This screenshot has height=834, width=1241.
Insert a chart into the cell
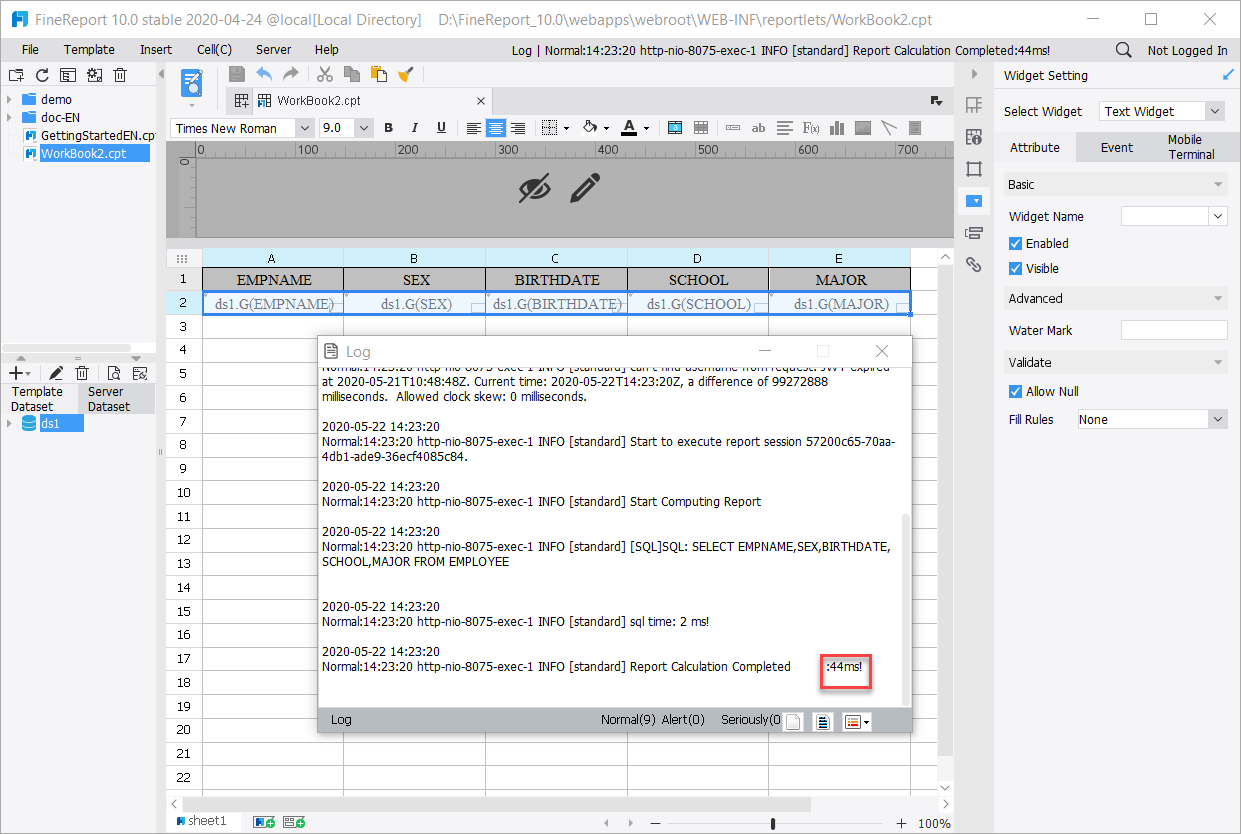point(837,128)
